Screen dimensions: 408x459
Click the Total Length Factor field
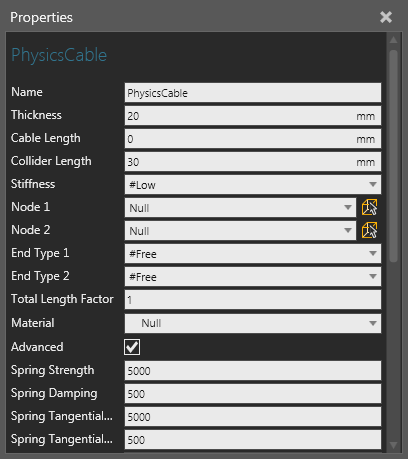click(253, 299)
